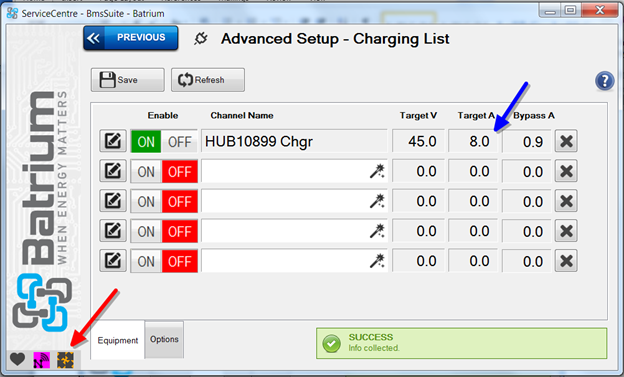Click the second row channel name field
Image resolution: width=624 pixels, height=377 pixels.
[294, 171]
